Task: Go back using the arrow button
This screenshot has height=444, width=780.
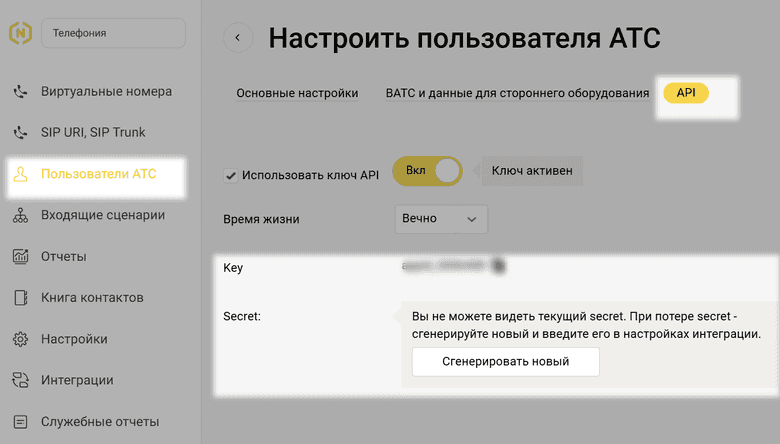Action: tap(237, 38)
